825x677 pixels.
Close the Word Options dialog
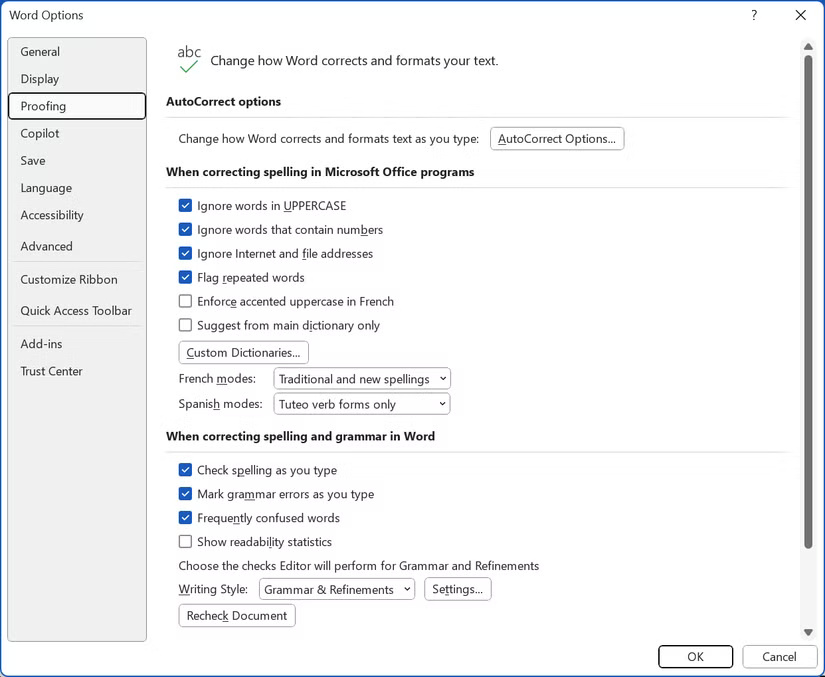click(x=800, y=15)
